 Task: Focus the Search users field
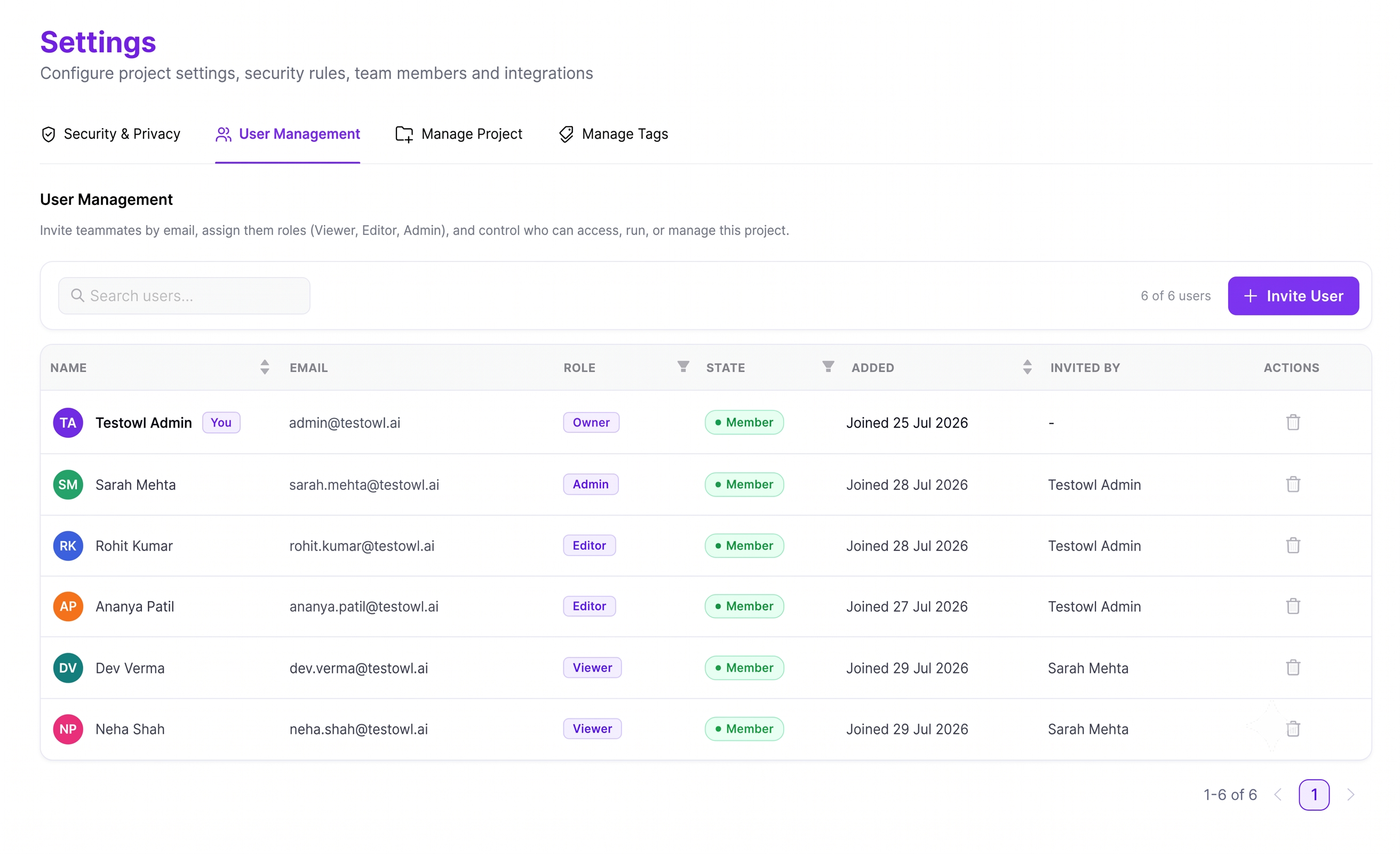coord(184,296)
